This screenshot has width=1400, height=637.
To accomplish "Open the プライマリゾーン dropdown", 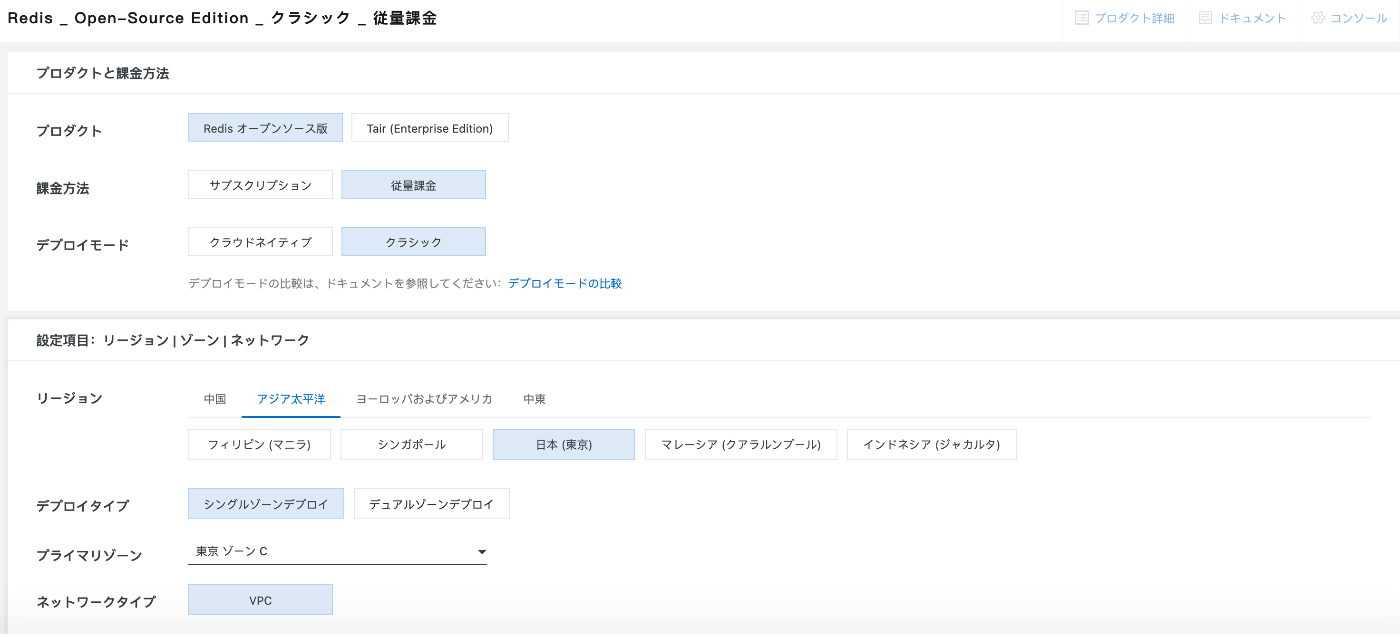I will point(330,552).
